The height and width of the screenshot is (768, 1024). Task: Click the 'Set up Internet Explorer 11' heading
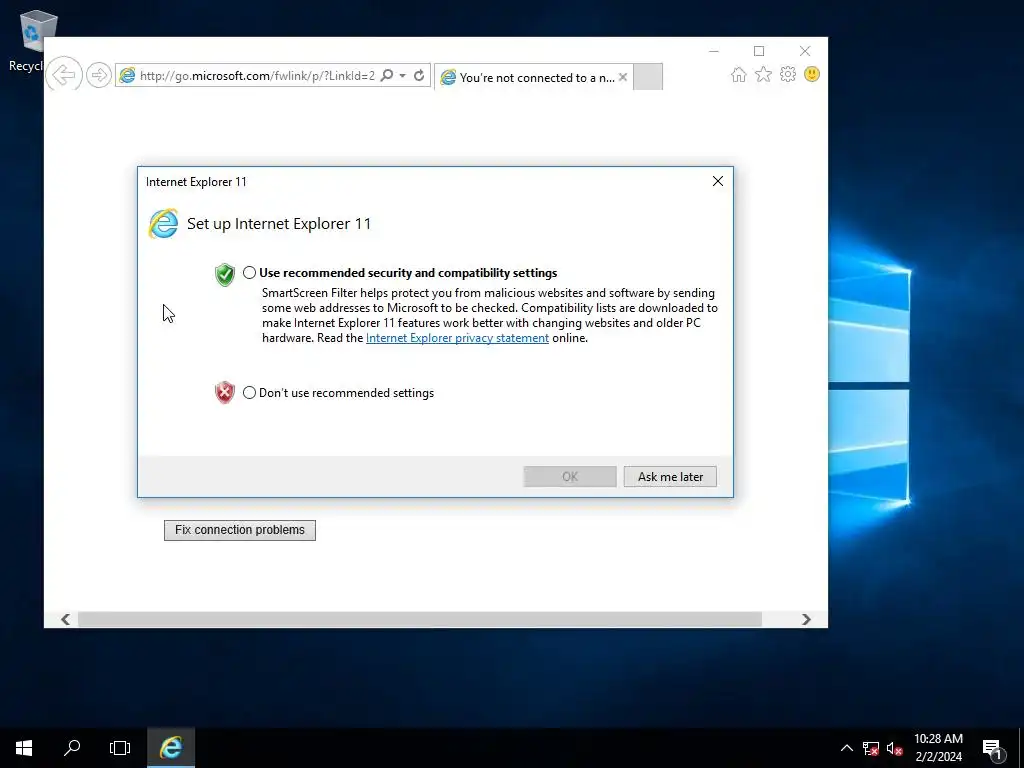(x=279, y=223)
